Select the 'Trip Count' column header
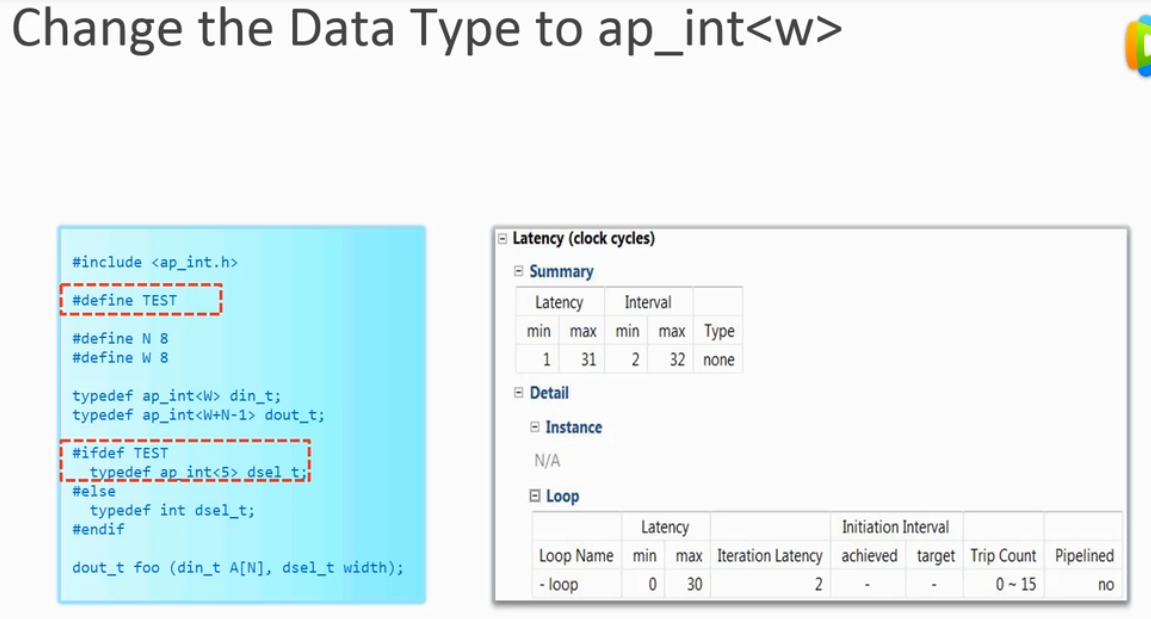Viewport: 1151px width, 619px height. 1003,555
